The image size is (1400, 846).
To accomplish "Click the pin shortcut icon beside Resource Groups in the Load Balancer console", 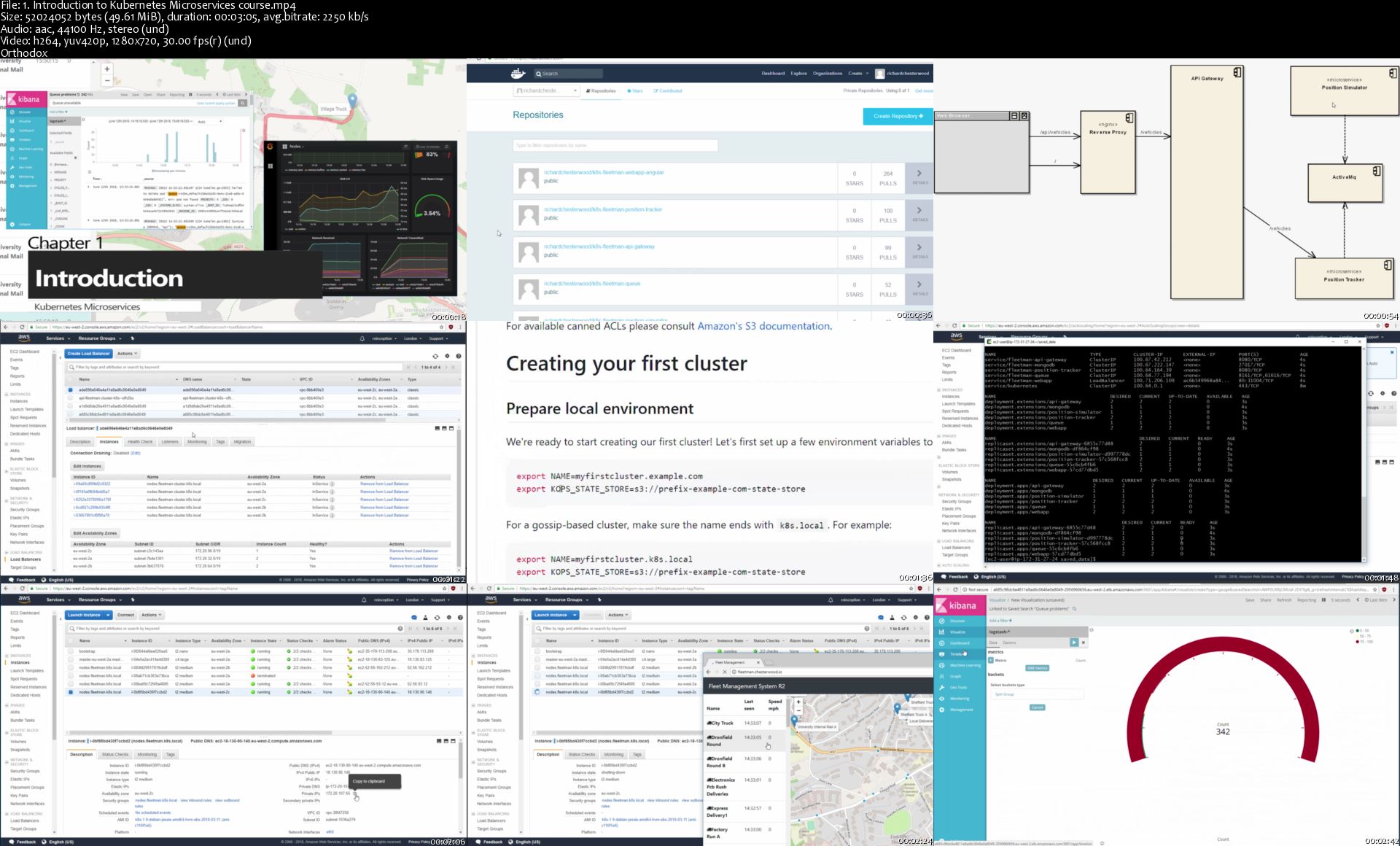I will (x=132, y=338).
